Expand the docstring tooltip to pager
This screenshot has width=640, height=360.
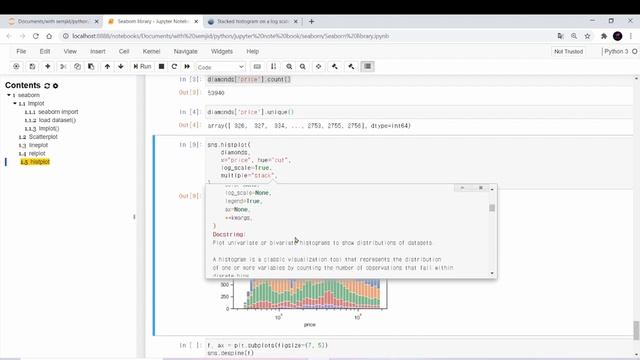click(x=462, y=188)
